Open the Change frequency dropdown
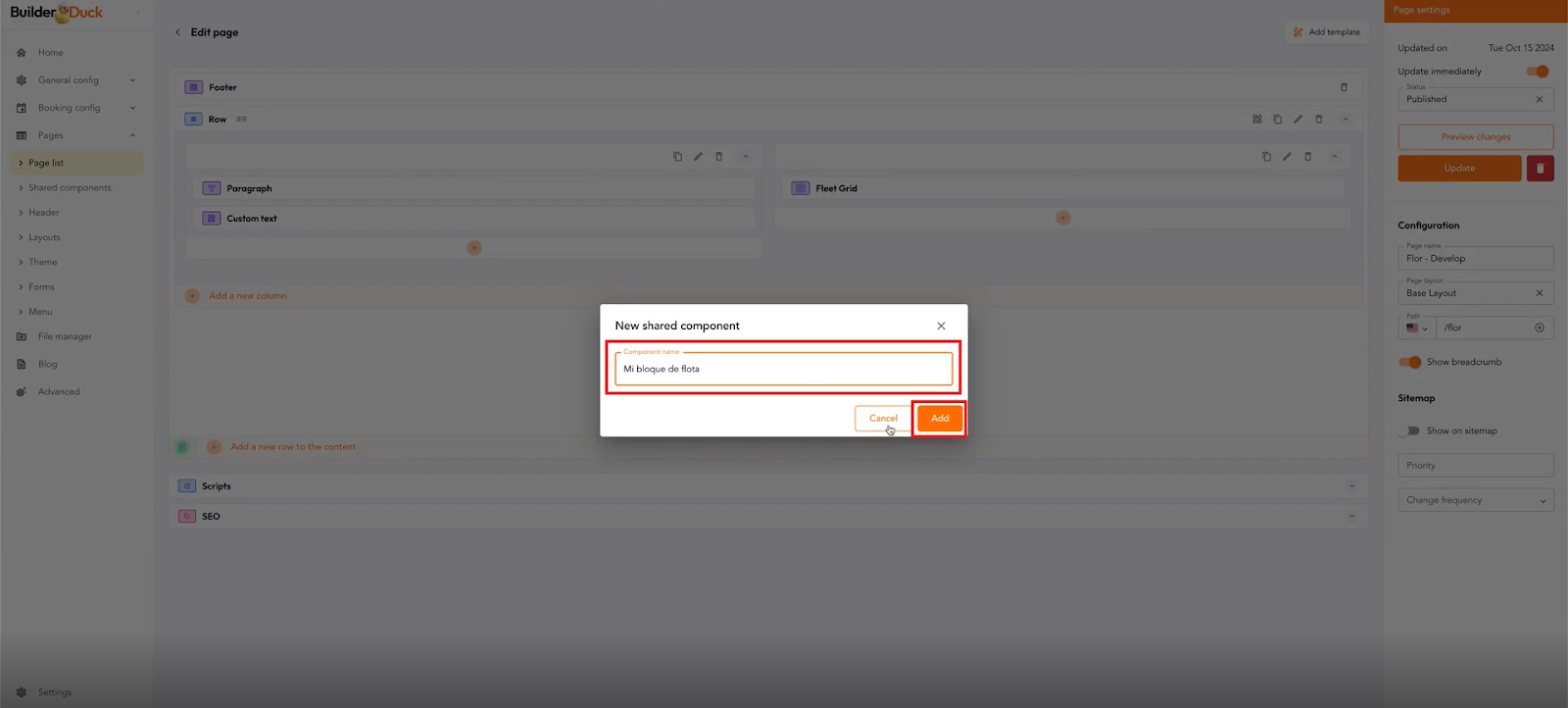The width and height of the screenshot is (1568, 708). 1475,500
